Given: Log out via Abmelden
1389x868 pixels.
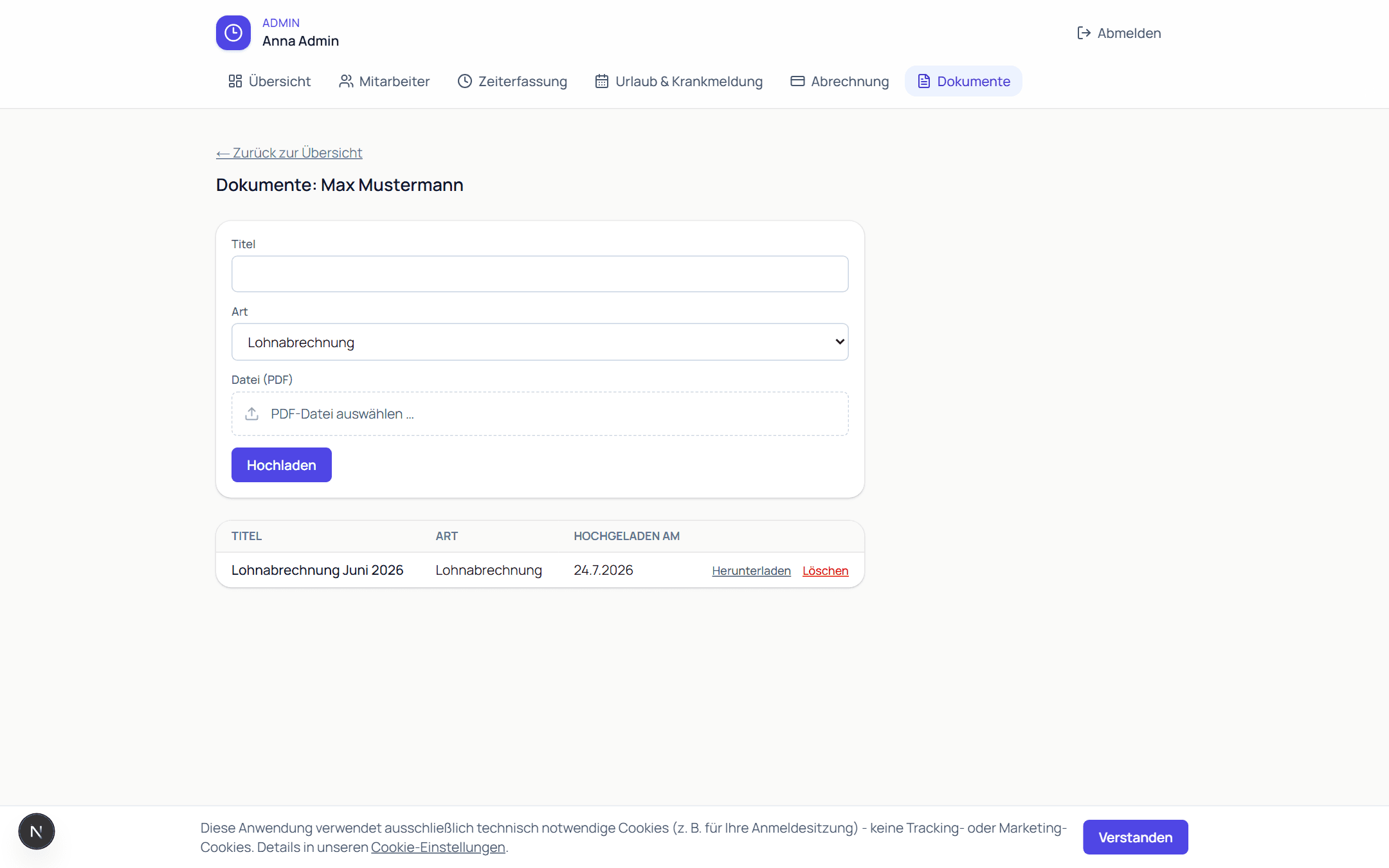Looking at the screenshot, I should point(1119,33).
